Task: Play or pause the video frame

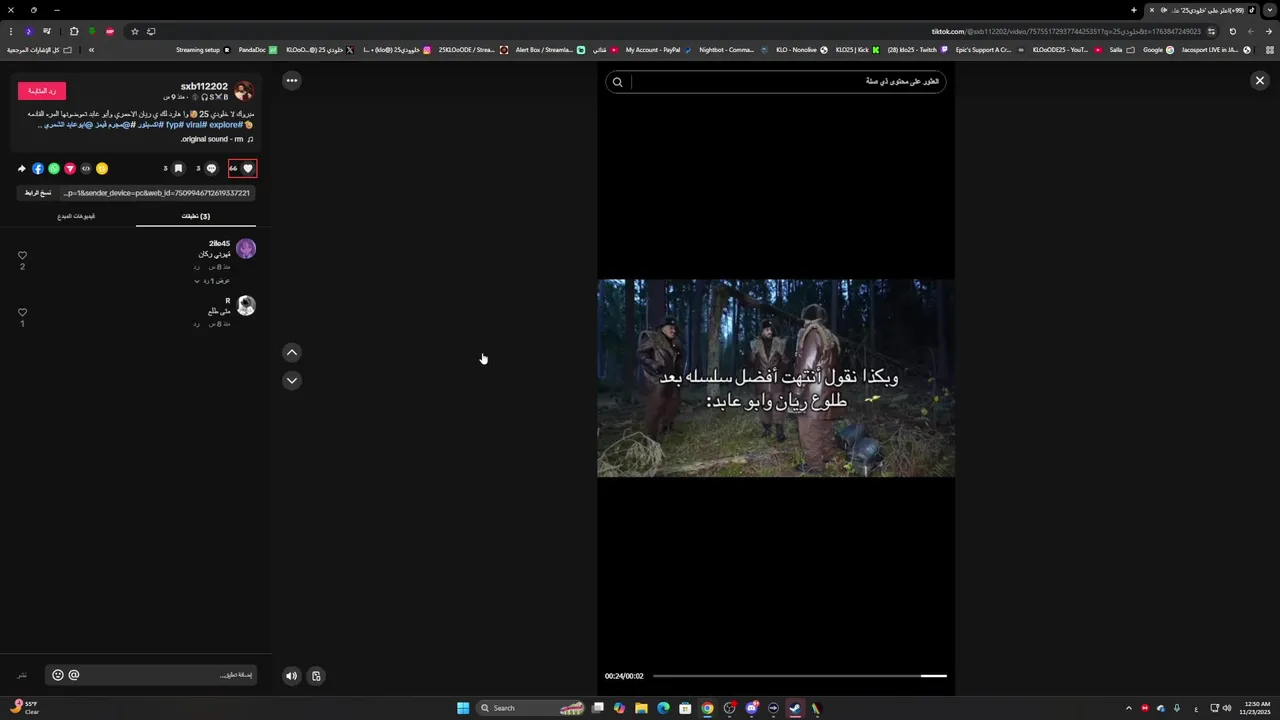Action: pyautogui.click(x=776, y=378)
